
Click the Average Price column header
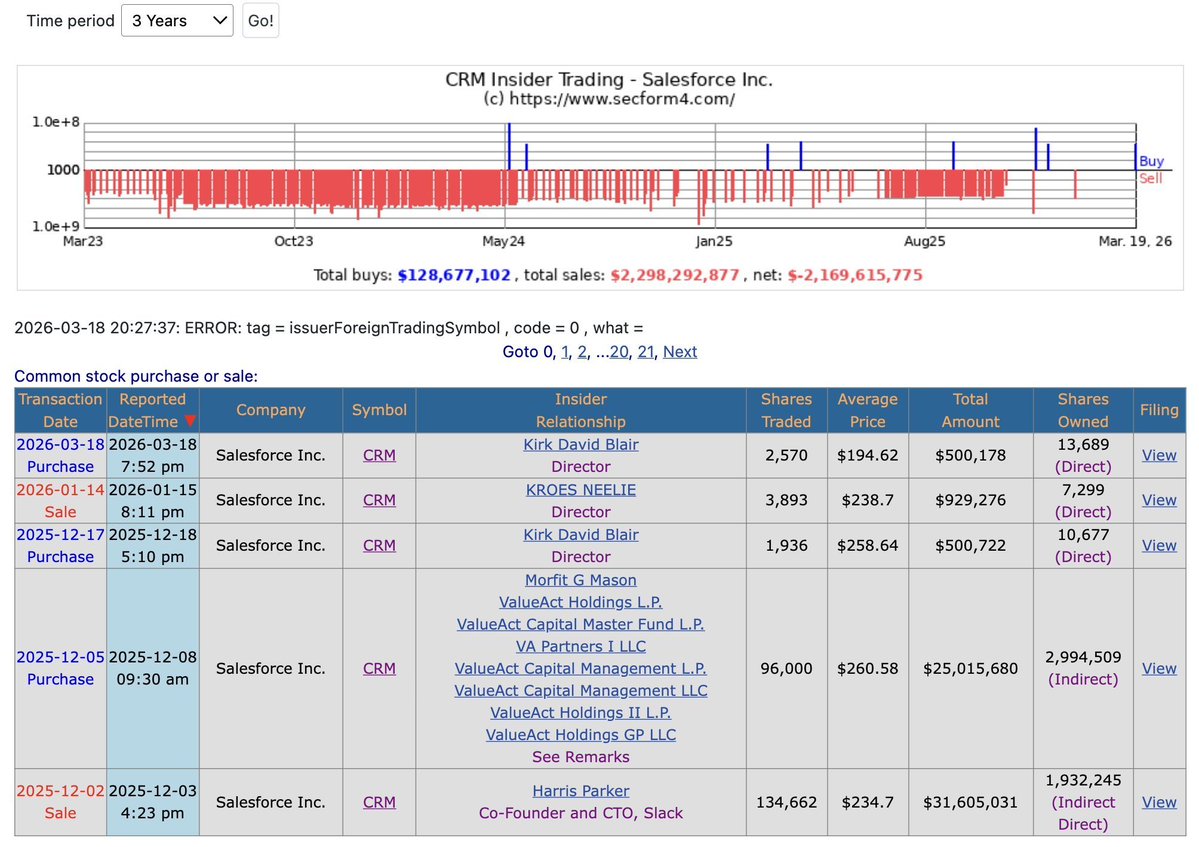coord(867,411)
